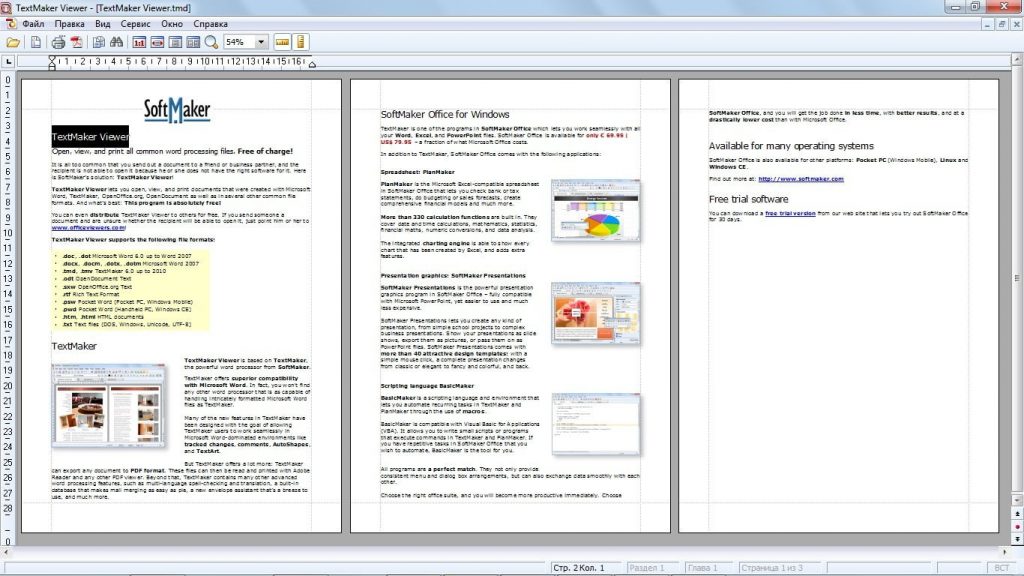
Task: Click the TextMaker screenshot thumbnail
Action: [x=108, y=406]
